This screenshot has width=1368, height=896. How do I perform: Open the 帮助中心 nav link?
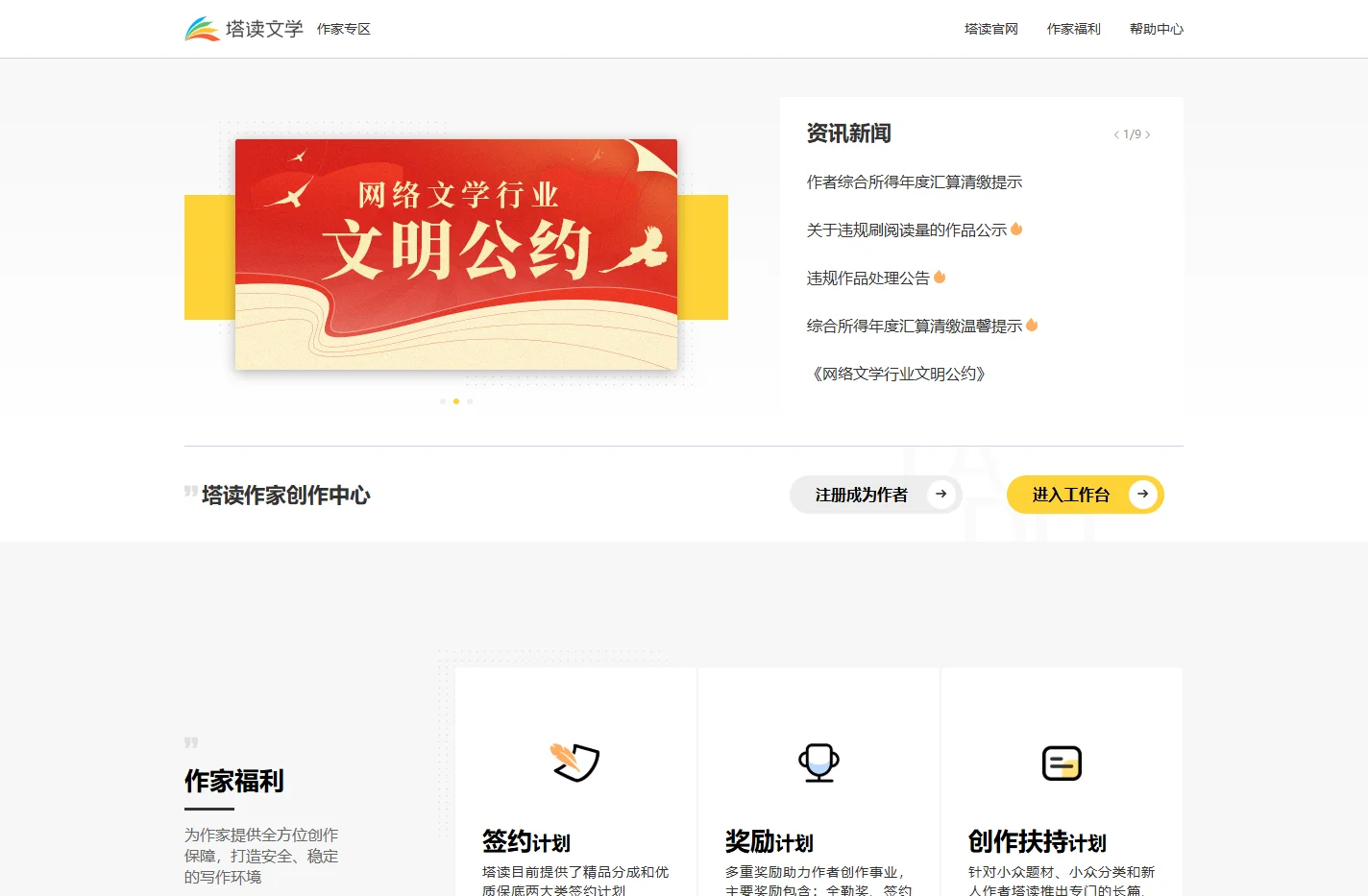(x=1156, y=29)
